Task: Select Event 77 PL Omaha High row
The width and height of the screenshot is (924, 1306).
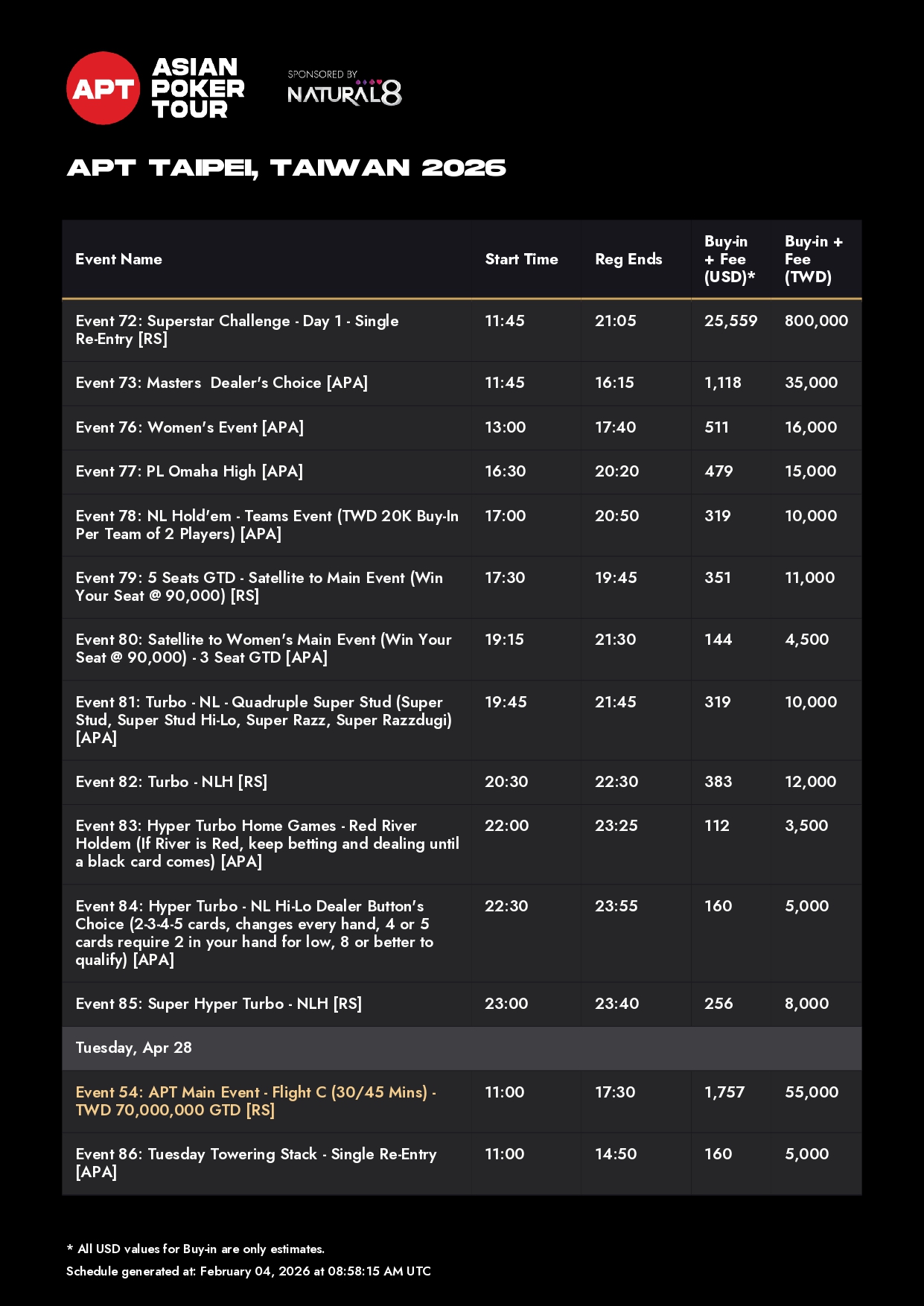Action: pos(189,471)
